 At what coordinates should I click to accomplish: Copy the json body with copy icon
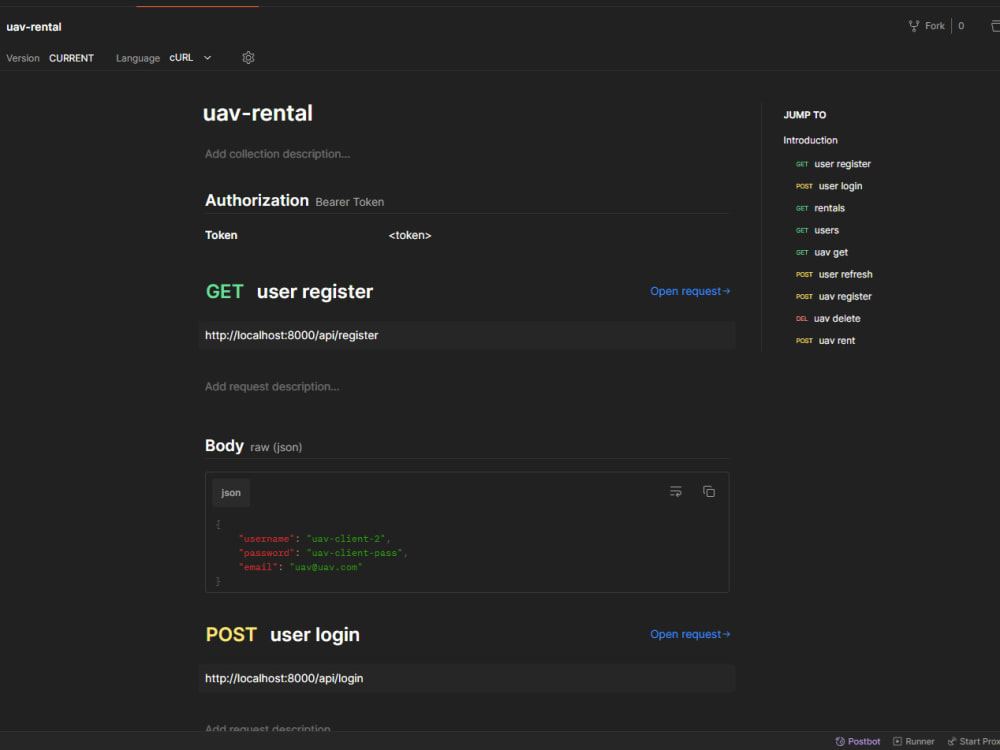click(709, 492)
